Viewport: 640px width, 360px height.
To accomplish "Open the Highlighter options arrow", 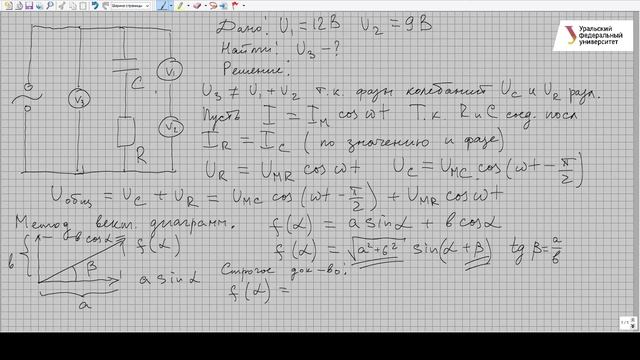I will coord(189,6).
